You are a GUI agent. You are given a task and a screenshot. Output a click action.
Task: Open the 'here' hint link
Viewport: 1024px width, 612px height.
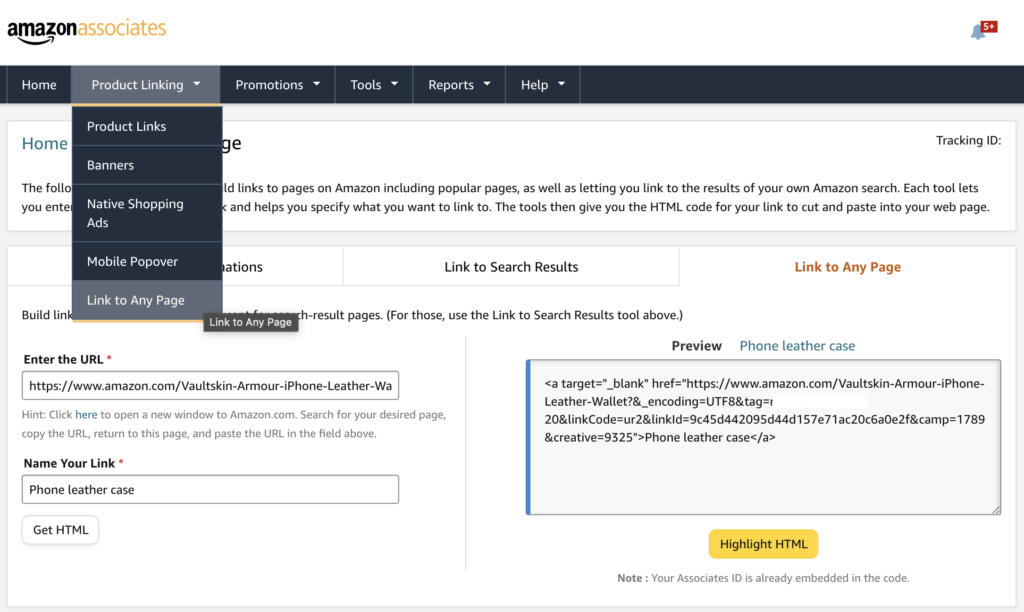(86, 415)
